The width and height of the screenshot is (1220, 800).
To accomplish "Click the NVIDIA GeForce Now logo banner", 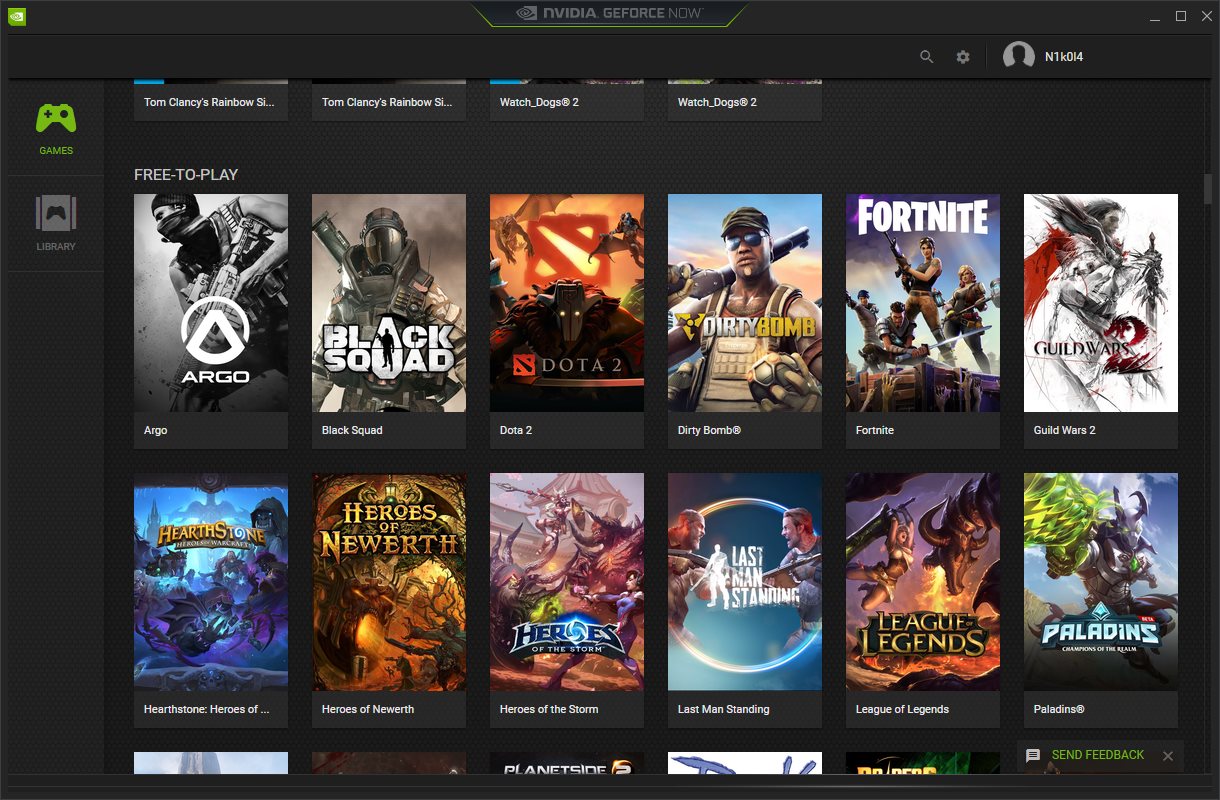I will pyautogui.click(x=610, y=14).
